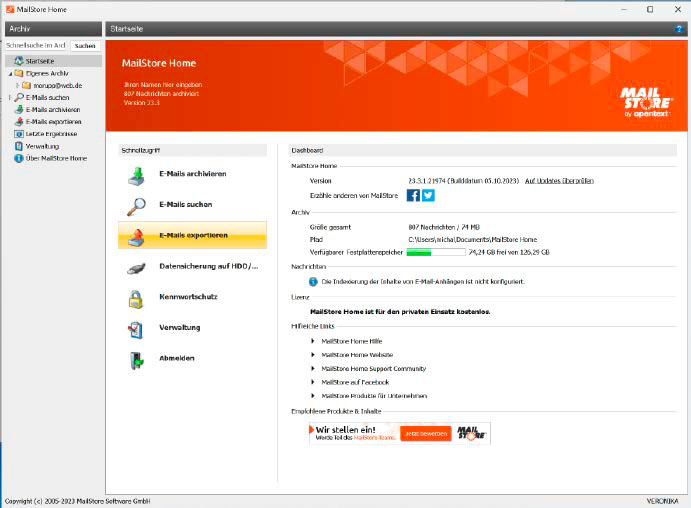Click the text 807 Nachrichten / 74 MB
This screenshot has width=691, height=508.
tap(444, 227)
